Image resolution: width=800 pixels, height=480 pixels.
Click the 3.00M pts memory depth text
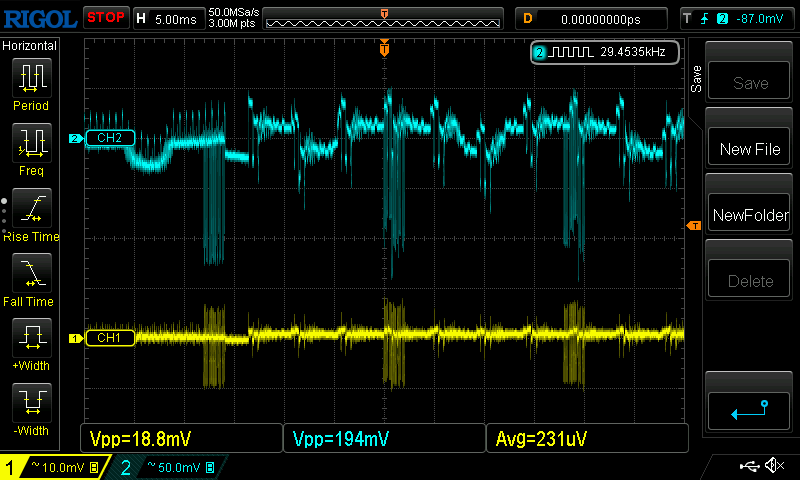click(232, 23)
